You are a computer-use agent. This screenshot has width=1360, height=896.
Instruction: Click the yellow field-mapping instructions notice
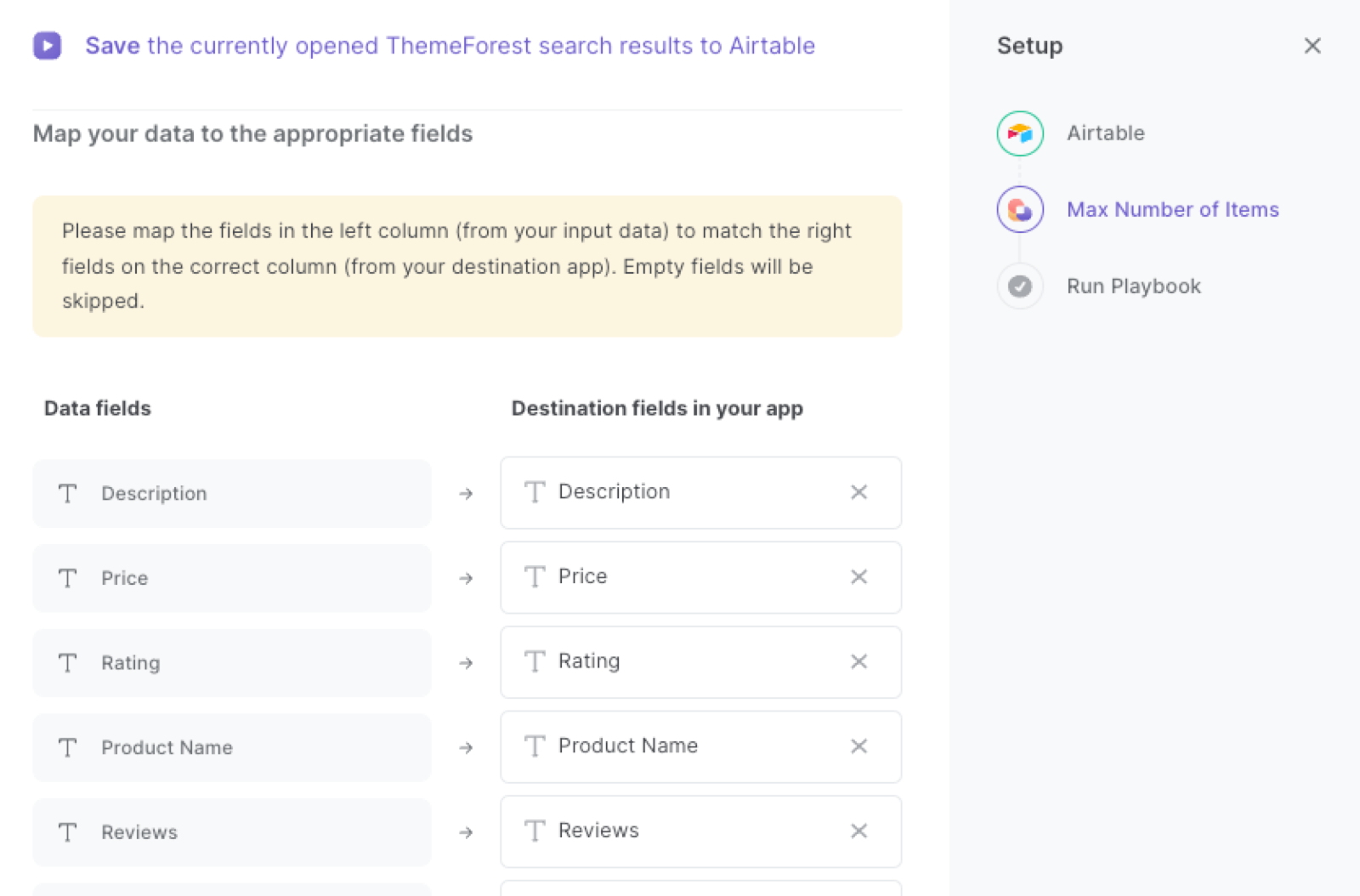pyautogui.click(x=467, y=266)
